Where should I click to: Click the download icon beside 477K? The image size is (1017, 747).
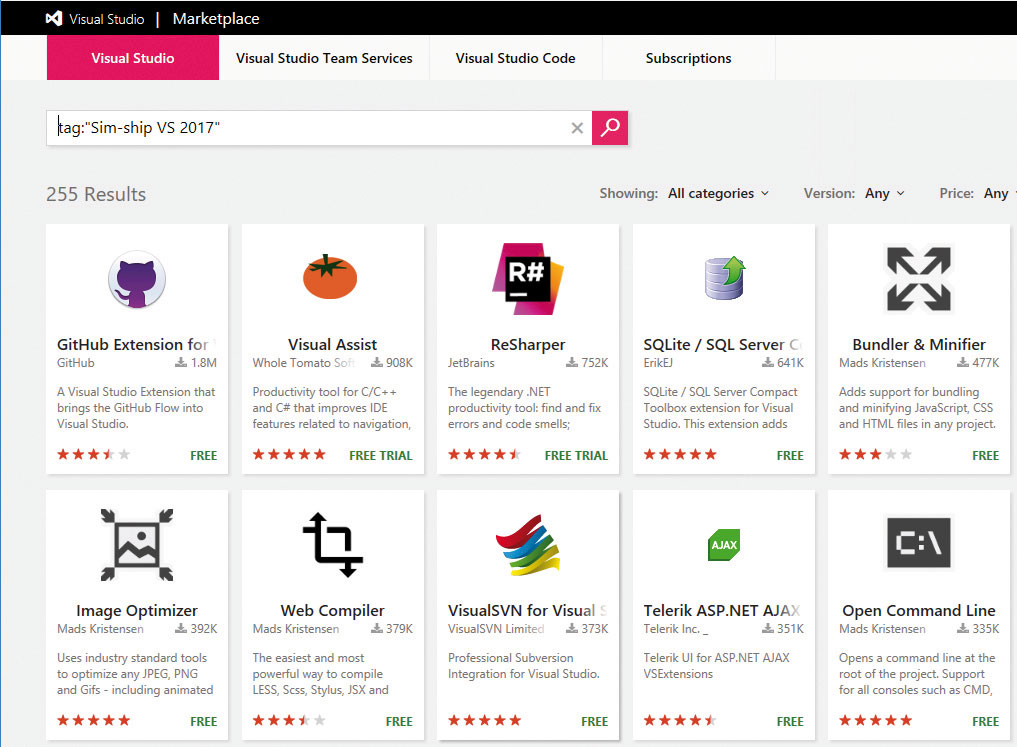(963, 362)
